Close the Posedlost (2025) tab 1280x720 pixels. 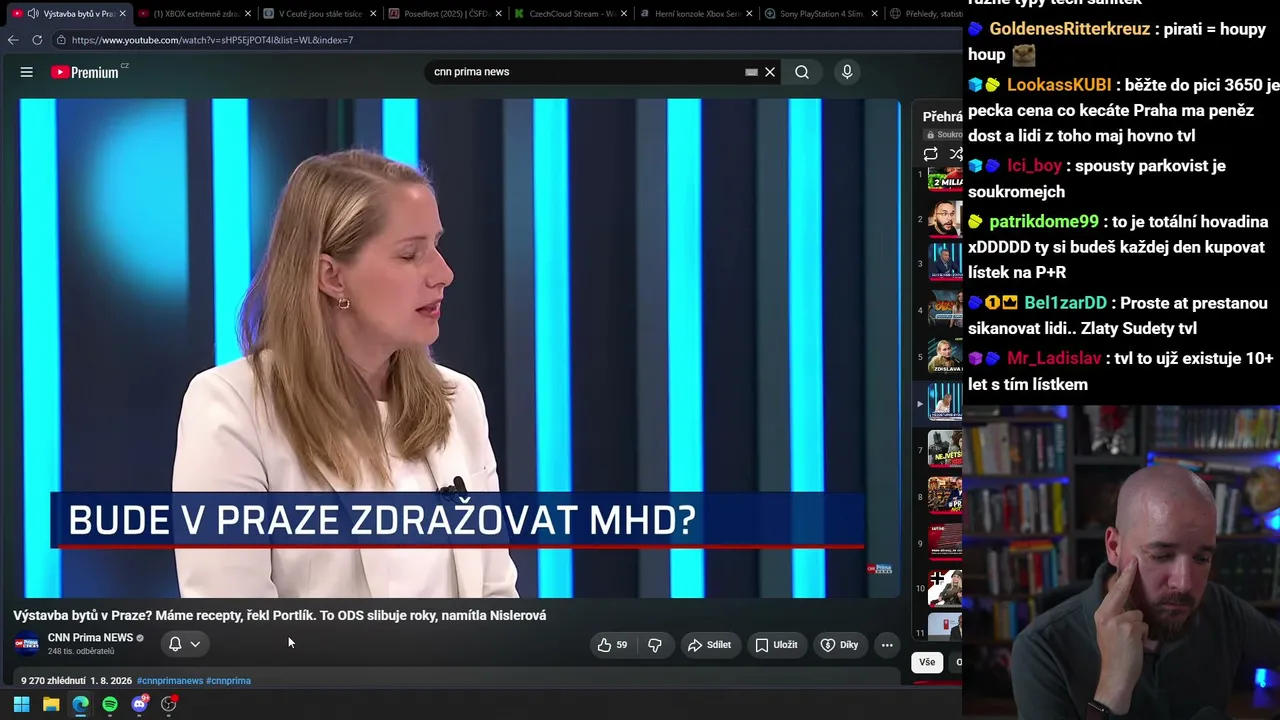[x=499, y=14]
